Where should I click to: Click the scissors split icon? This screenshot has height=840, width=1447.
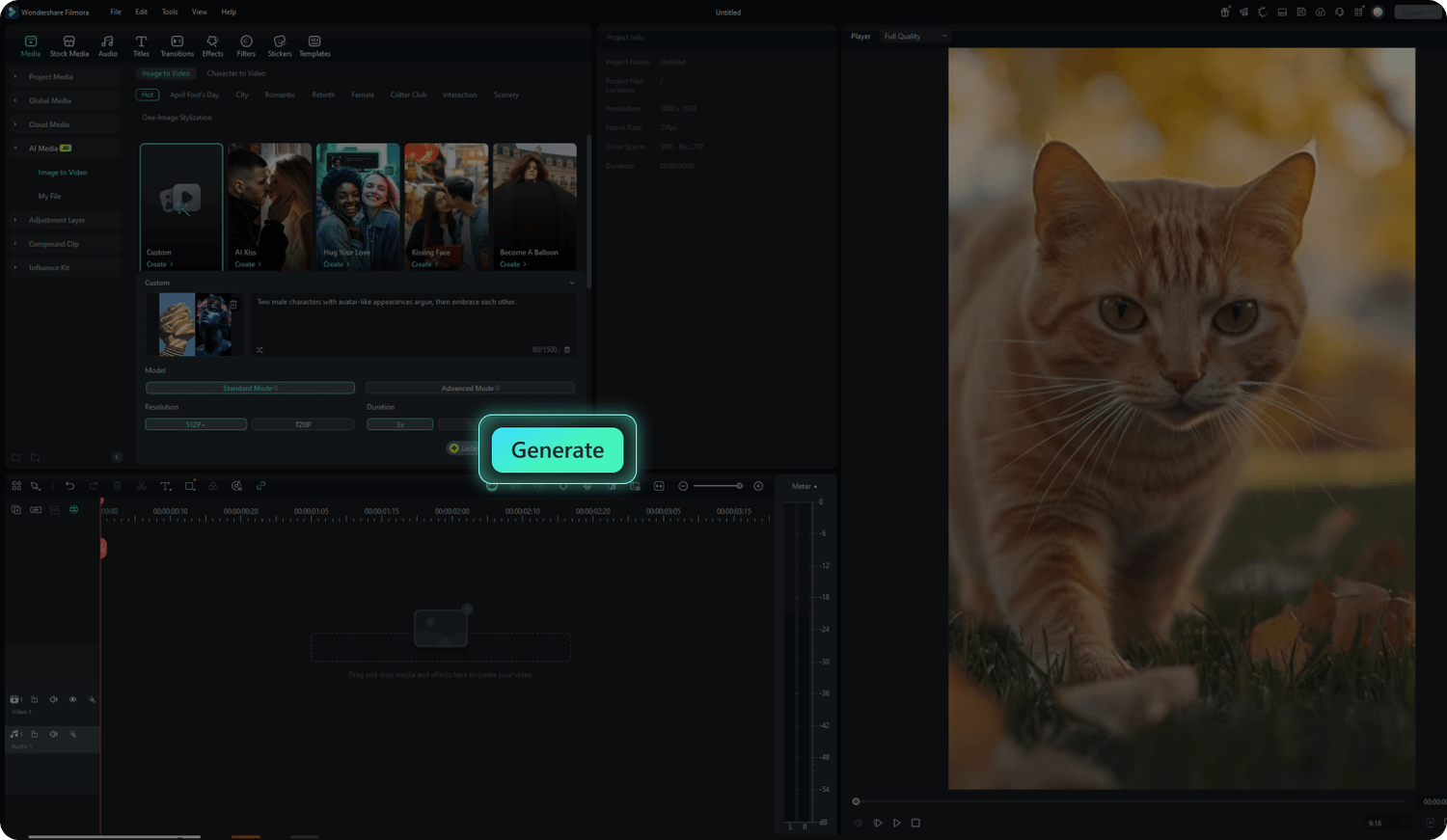pyautogui.click(x=142, y=486)
